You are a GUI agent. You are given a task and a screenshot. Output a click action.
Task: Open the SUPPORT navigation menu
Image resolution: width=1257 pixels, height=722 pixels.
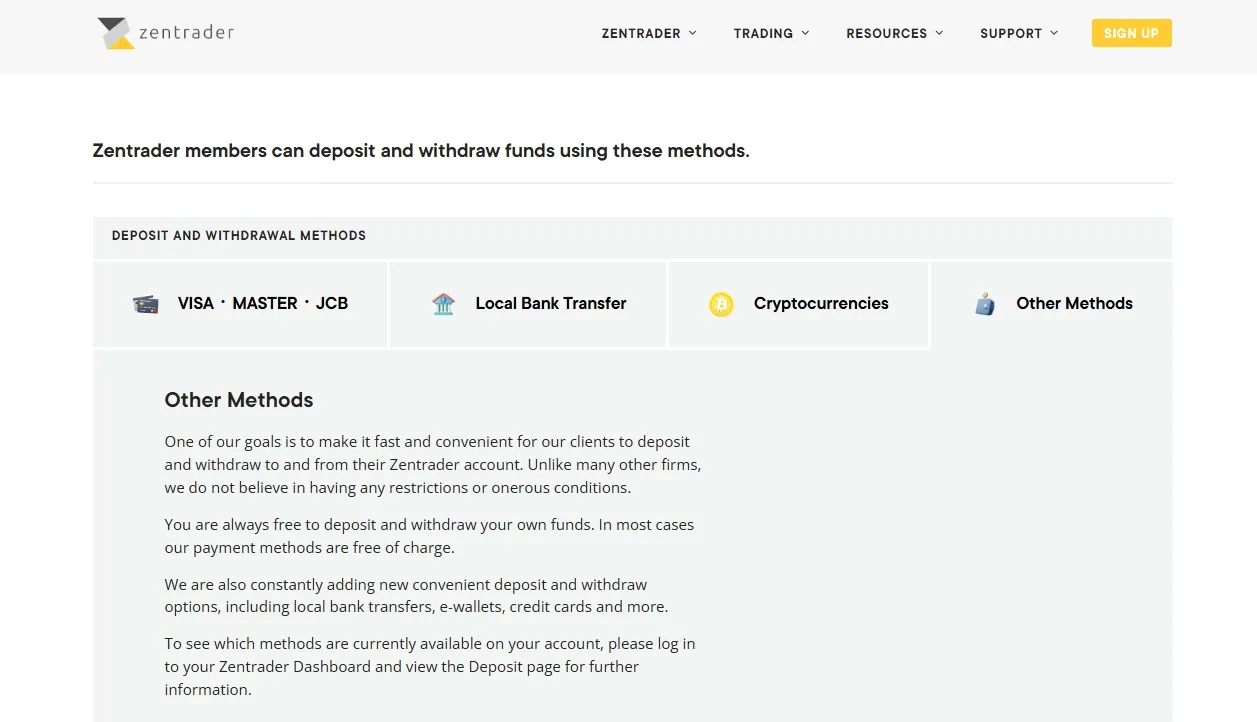1019,33
